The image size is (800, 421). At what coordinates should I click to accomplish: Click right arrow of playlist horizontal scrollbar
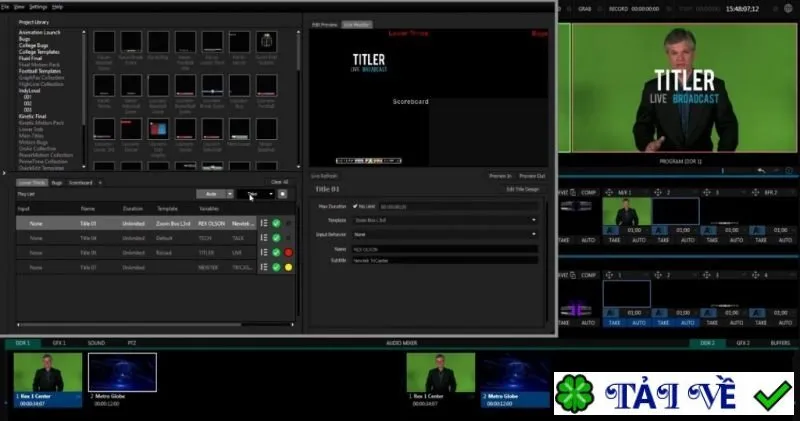pyautogui.click(x=292, y=325)
